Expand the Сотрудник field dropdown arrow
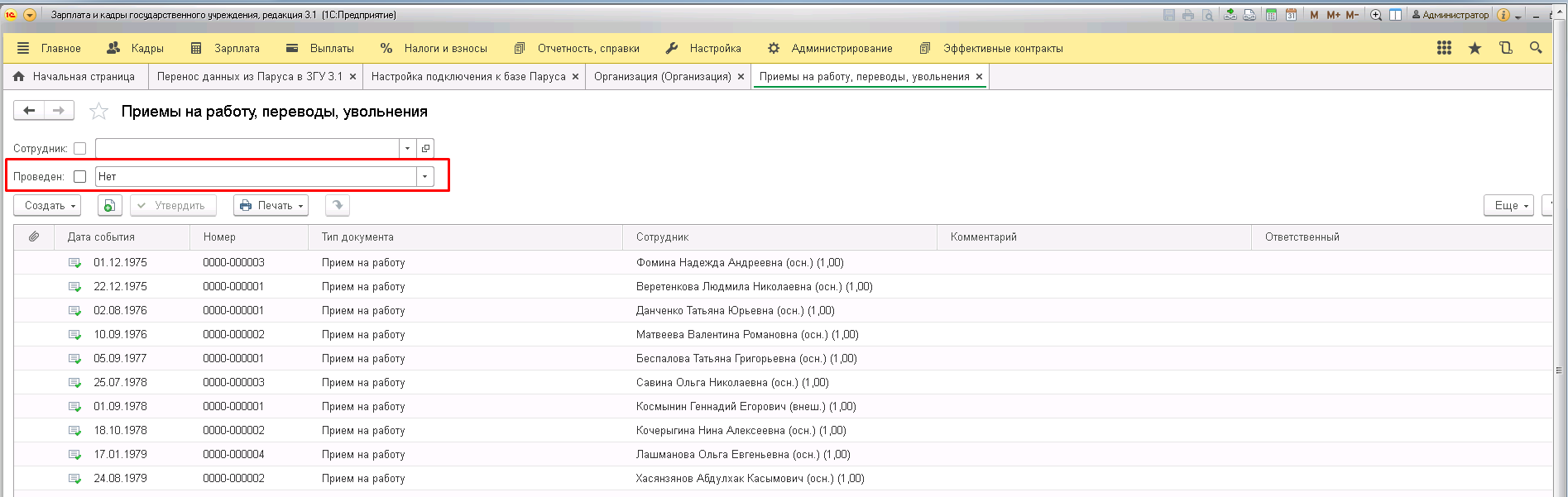Screen dimensions: 1568x497 [x=407, y=149]
